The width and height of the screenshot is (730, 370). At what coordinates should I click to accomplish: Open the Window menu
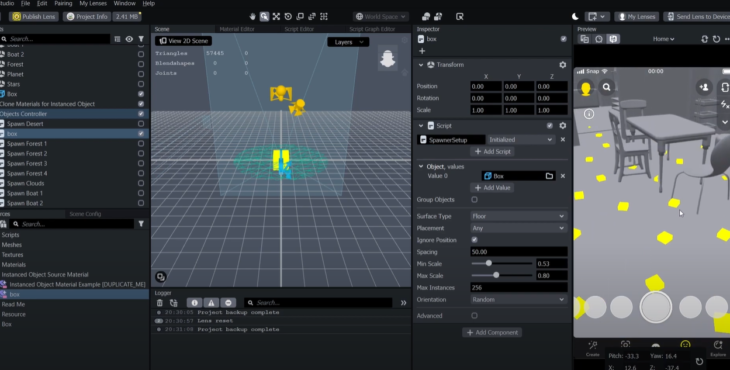[x=125, y=3]
